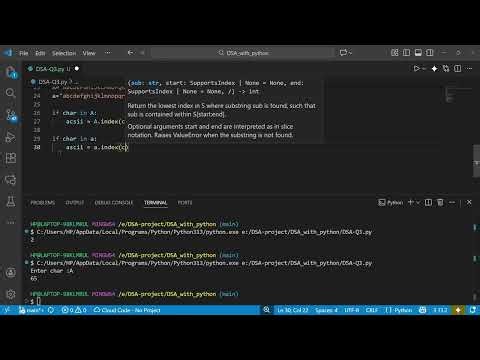Select the Terminal panel tab
This screenshot has height=360, width=480.
click(x=155, y=203)
